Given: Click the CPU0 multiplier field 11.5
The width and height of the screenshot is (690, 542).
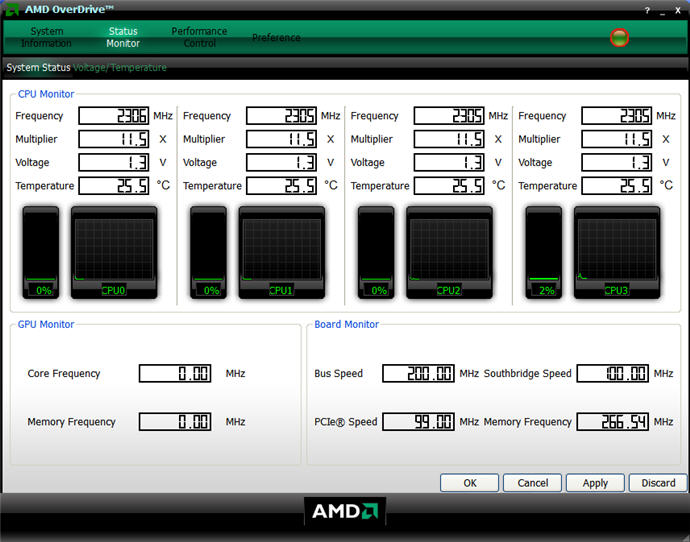Looking at the screenshot, I should tap(114, 139).
